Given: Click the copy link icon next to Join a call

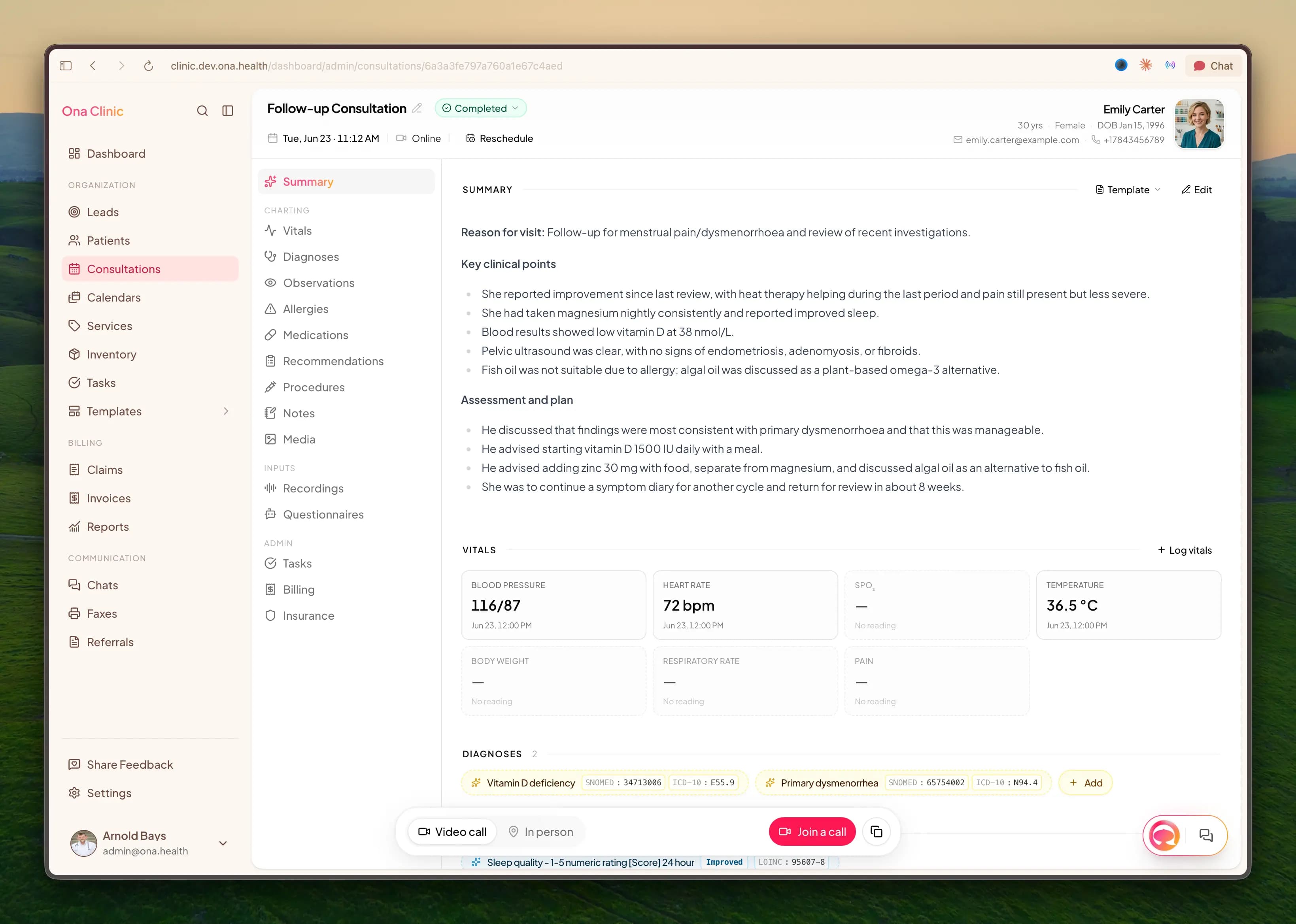Looking at the screenshot, I should tap(877, 832).
